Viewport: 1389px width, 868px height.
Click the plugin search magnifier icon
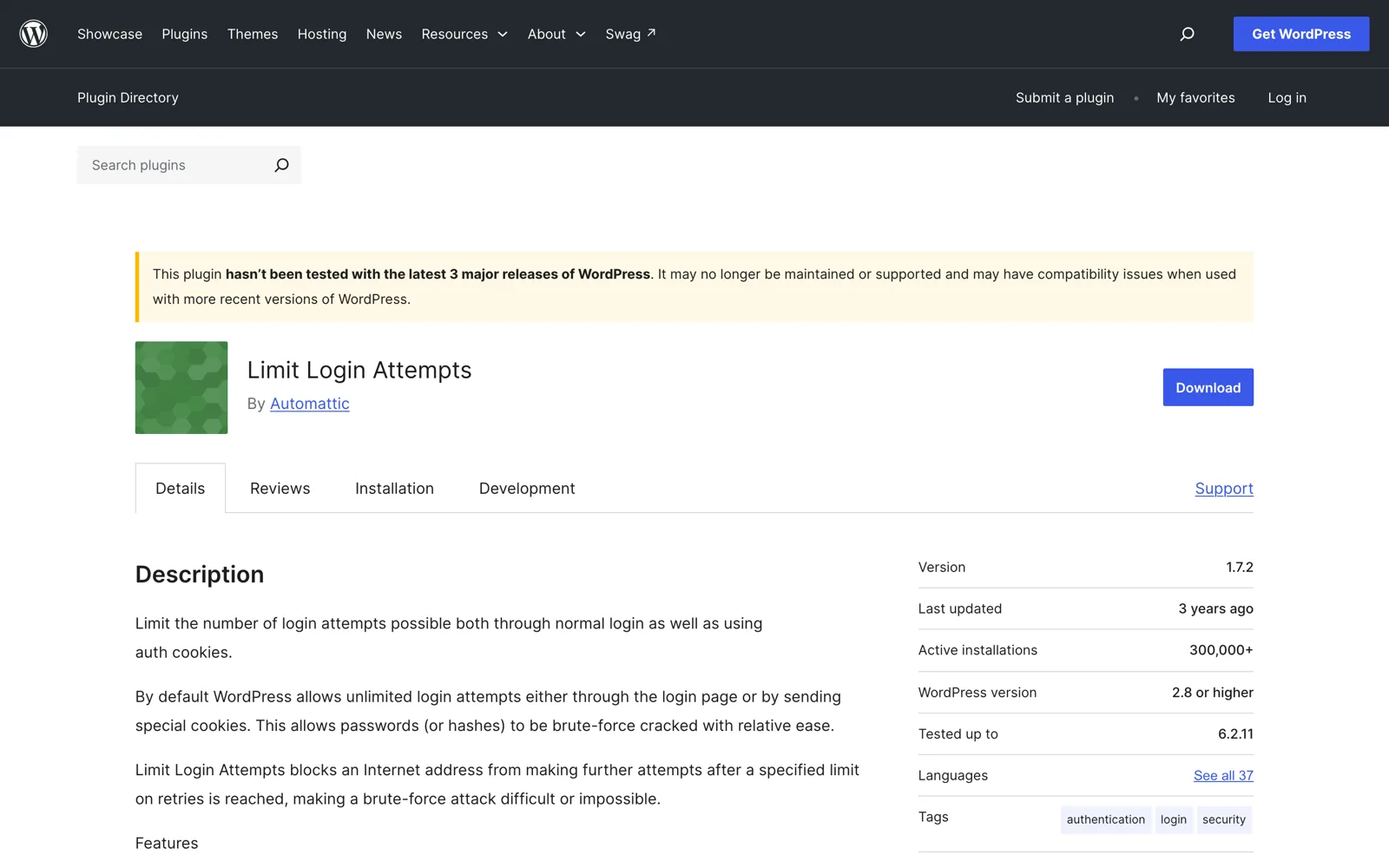click(x=281, y=165)
